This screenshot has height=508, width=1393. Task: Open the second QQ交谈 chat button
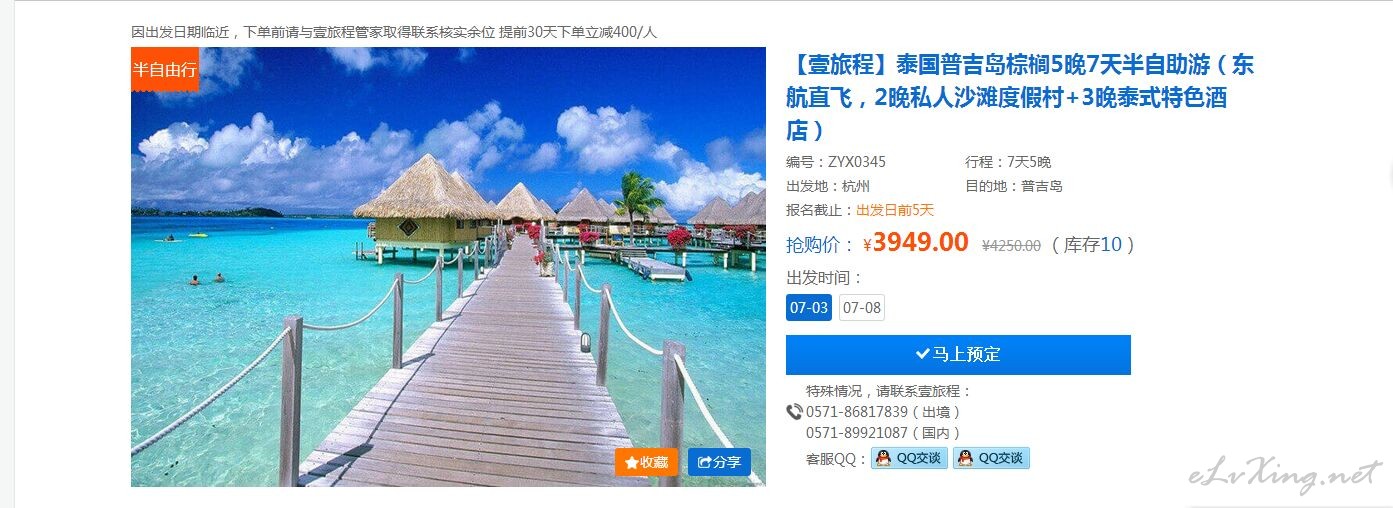coord(991,458)
